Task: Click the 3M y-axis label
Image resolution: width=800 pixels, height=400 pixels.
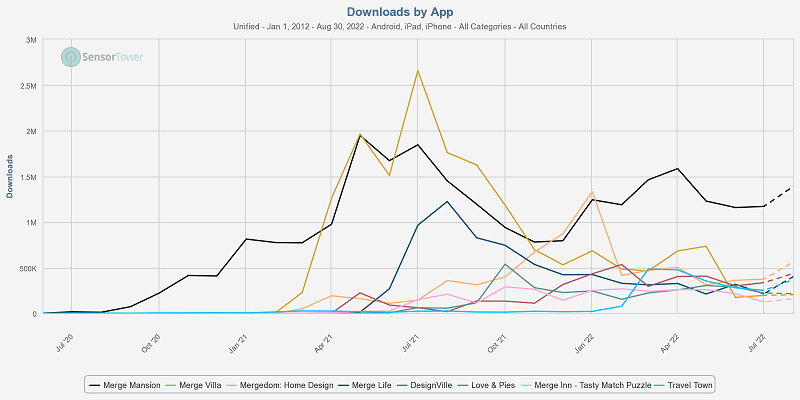Action: click(x=31, y=40)
